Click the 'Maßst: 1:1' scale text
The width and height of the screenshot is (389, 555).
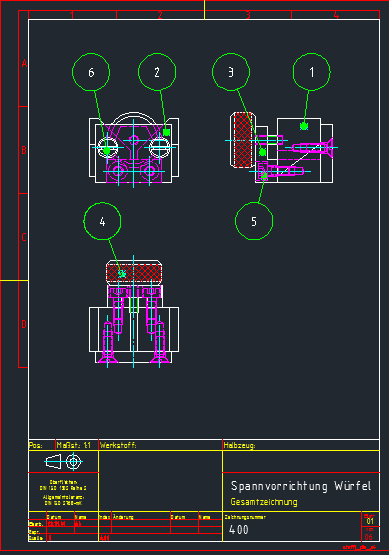[74, 445]
